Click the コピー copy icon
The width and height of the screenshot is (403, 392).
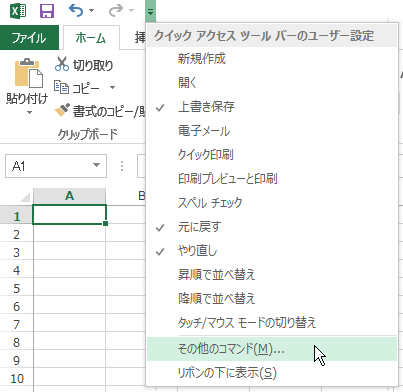coord(61,87)
